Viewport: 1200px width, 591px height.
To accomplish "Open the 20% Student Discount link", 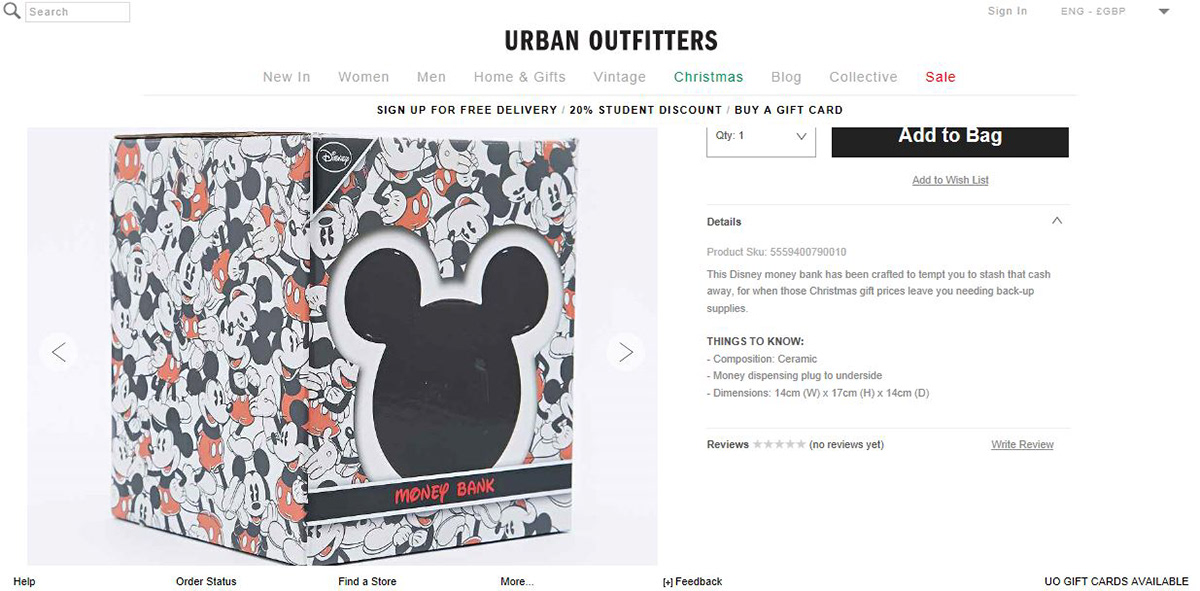I will (646, 110).
